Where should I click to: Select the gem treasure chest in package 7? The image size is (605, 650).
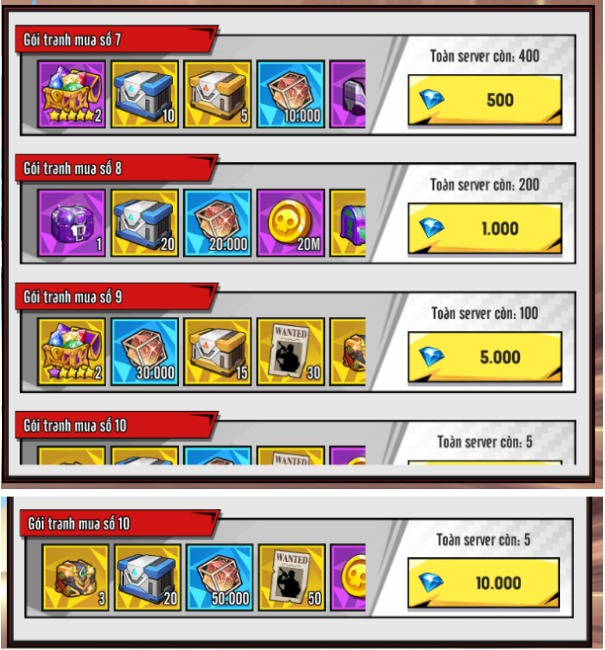[71, 94]
